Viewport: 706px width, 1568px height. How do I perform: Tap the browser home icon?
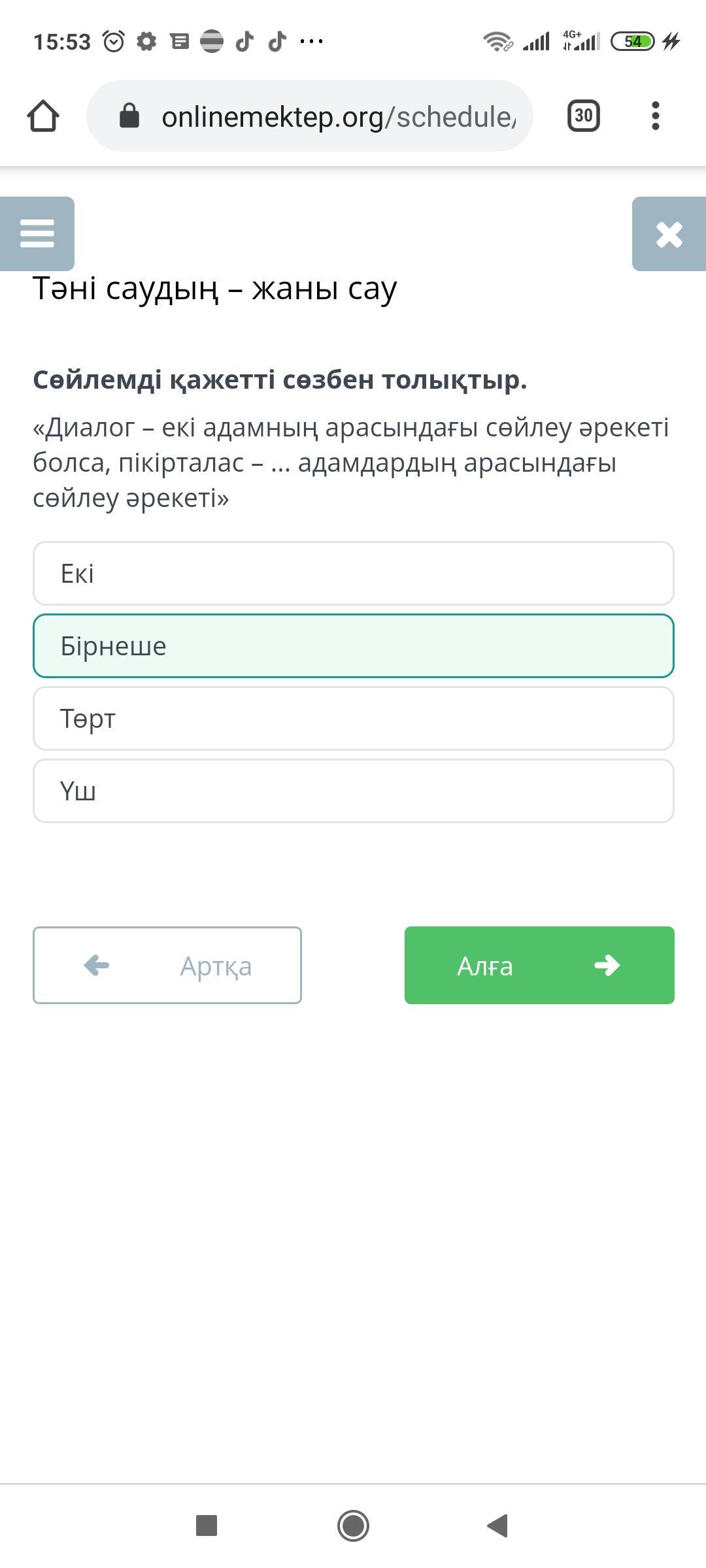pyautogui.click(x=43, y=116)
